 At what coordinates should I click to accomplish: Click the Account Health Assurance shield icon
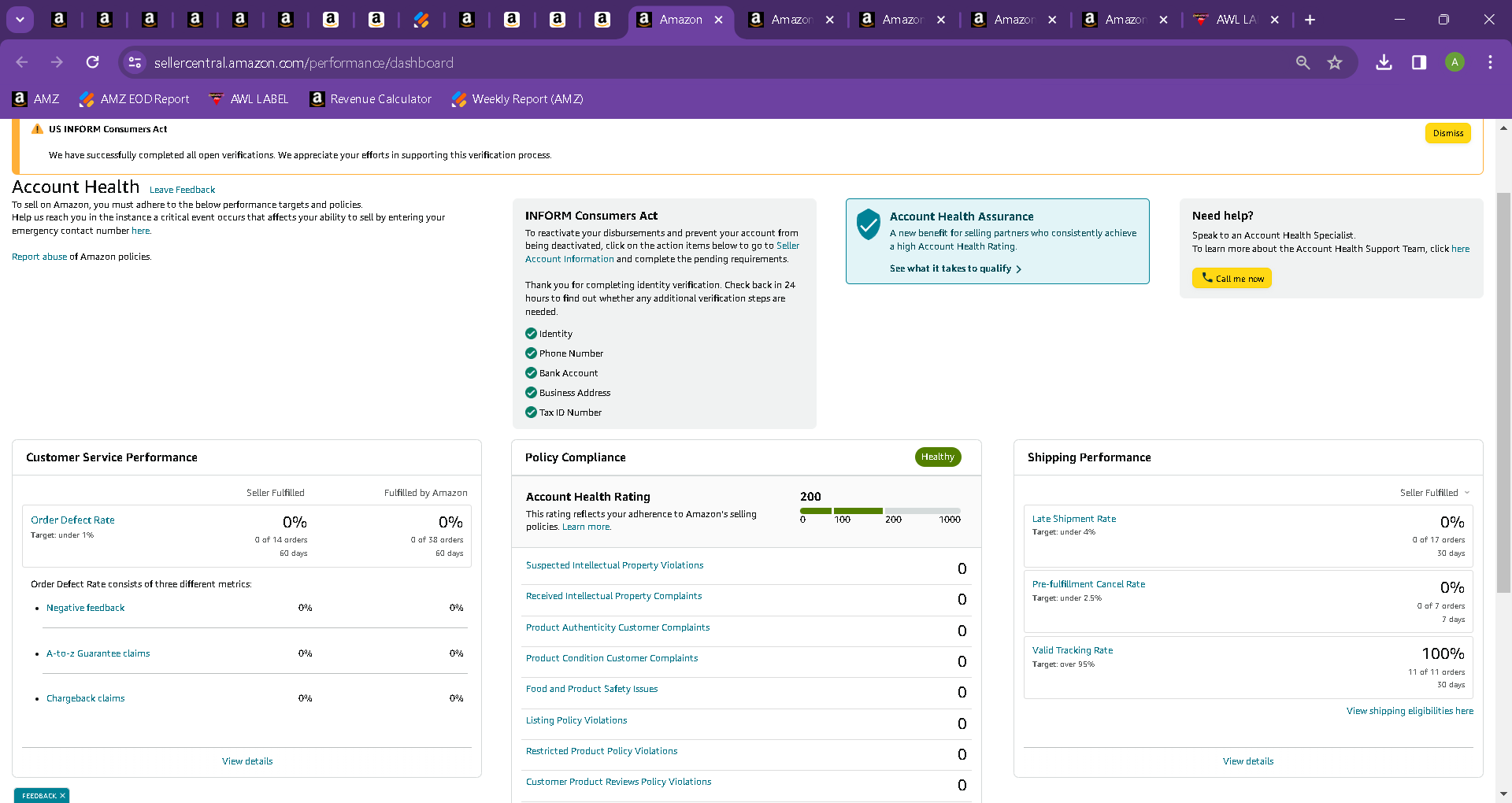(x=868, y=224)
